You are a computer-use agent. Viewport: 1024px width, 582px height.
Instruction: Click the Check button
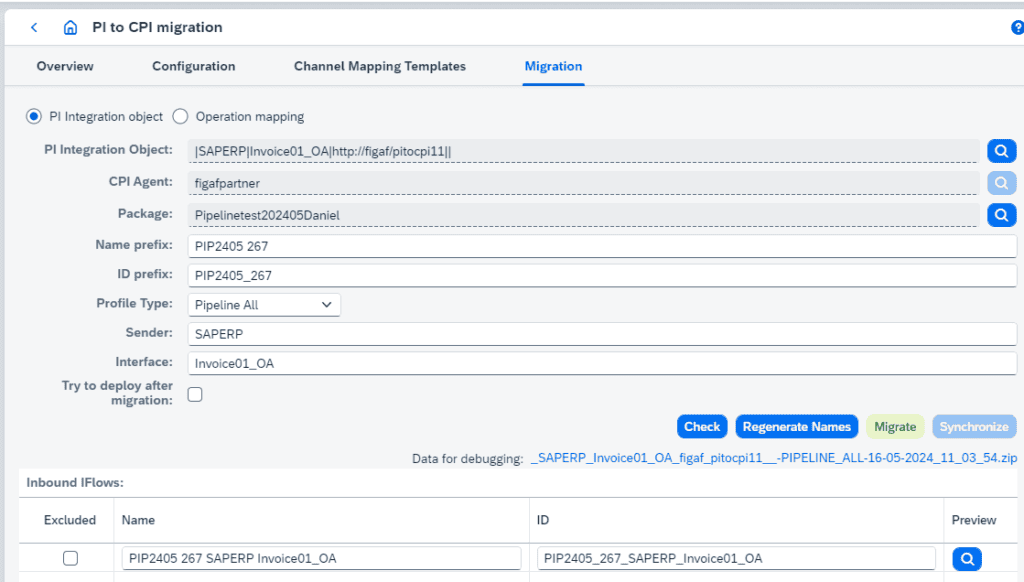[x=702, y=427]
